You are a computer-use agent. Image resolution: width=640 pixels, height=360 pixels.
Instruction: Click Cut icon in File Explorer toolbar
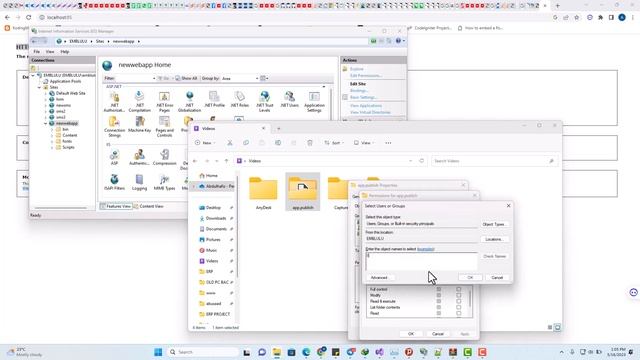click(x=230, y=143)
